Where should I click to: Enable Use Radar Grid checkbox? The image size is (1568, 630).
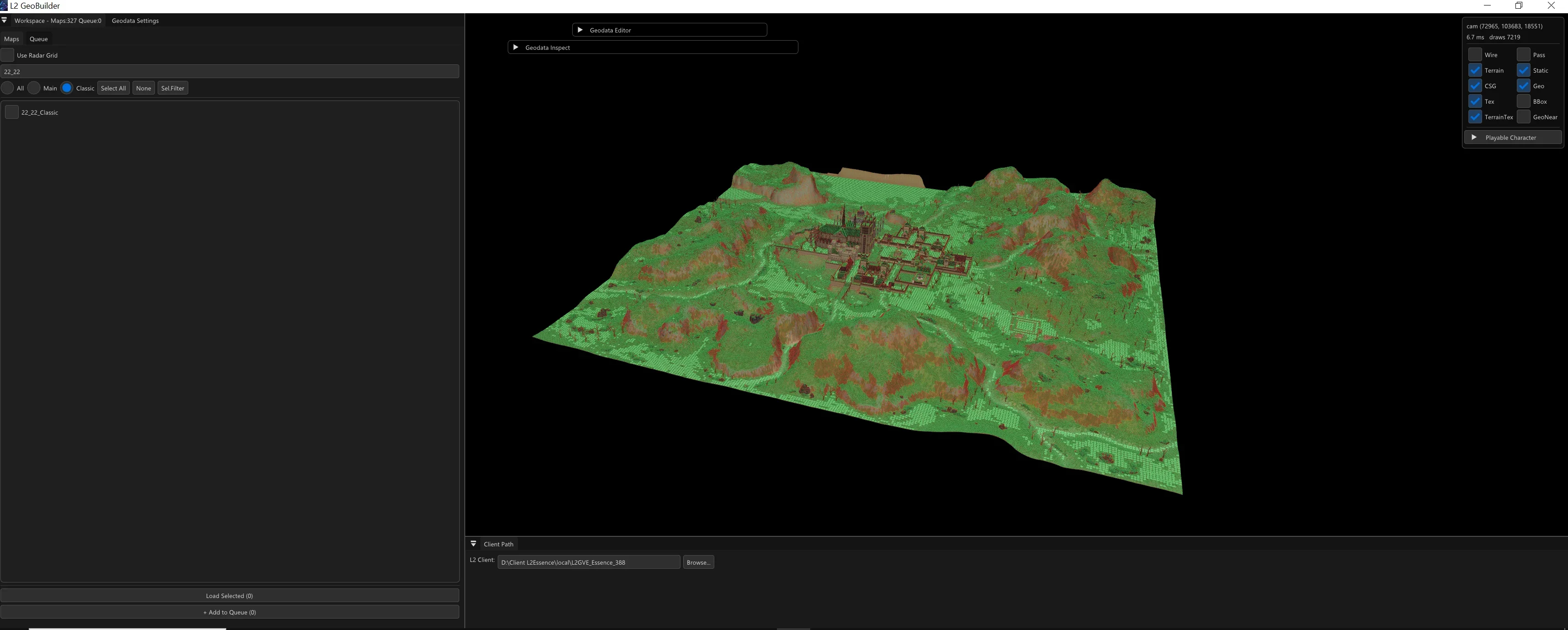pos(7,55)
